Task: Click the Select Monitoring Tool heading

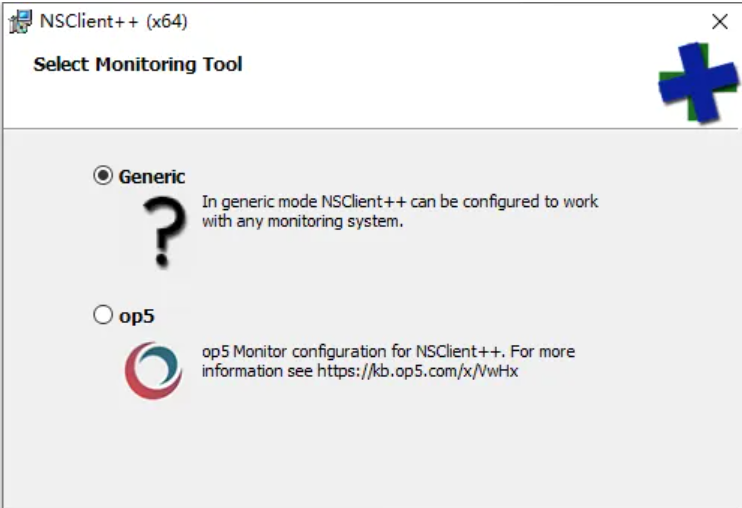Action: (138, 64)
